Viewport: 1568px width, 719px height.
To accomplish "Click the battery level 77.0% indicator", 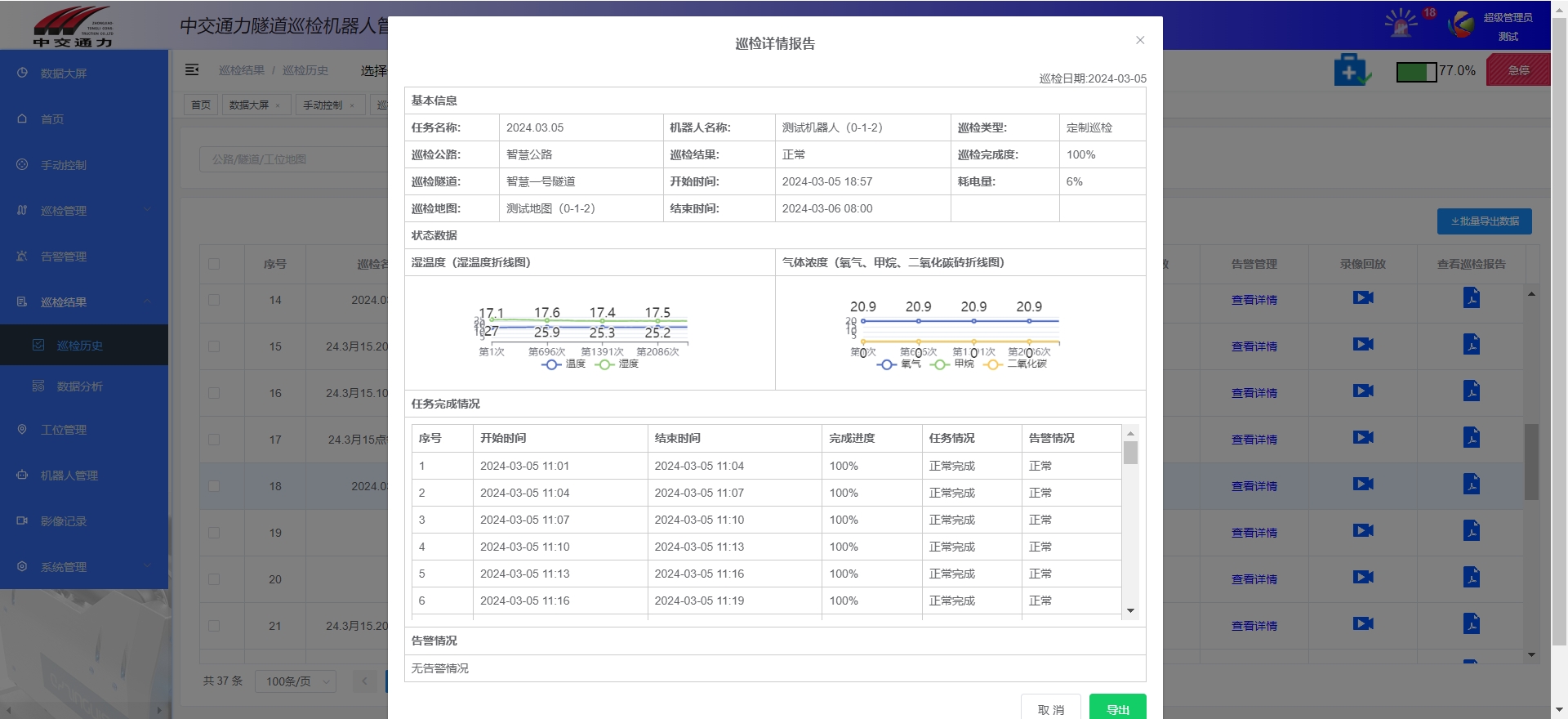I will coord(1436,71).
